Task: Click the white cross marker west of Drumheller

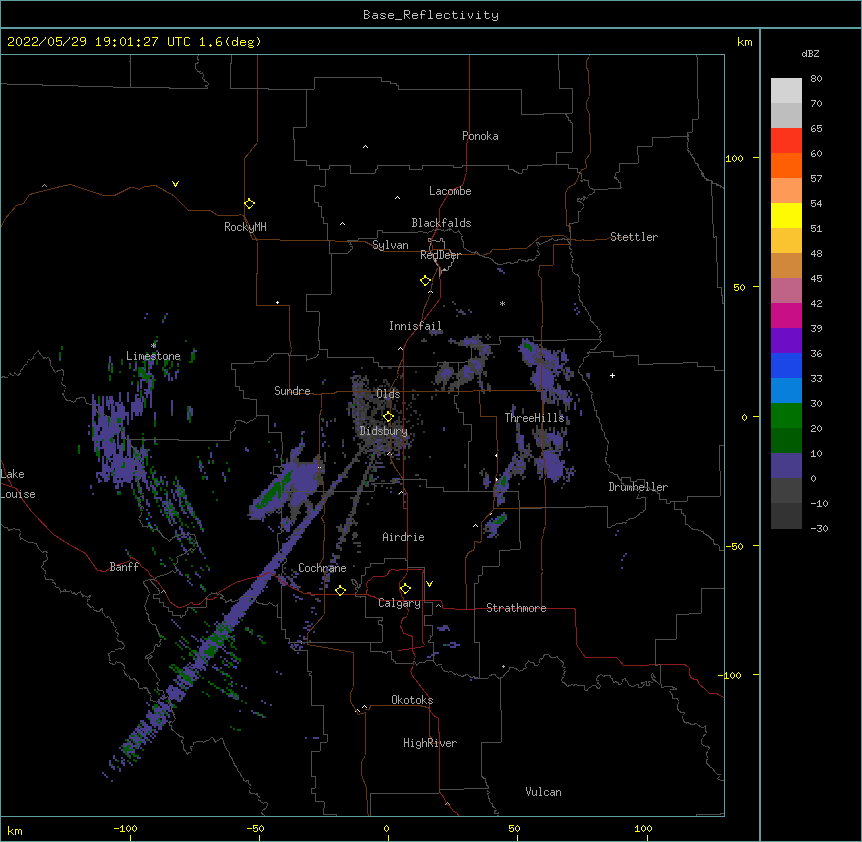Action: (x=612, y=375)
